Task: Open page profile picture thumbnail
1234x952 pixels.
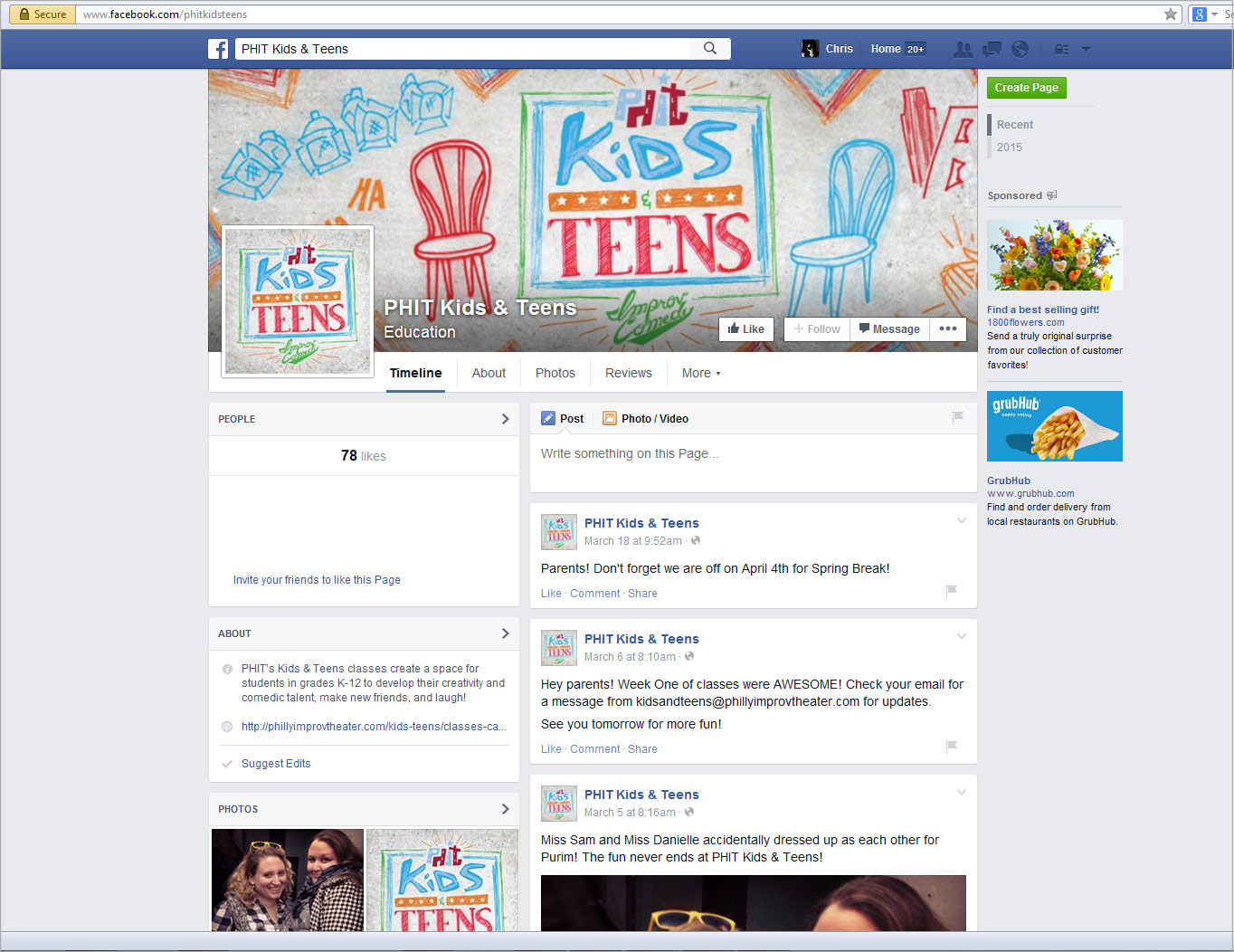Action: (298, 301)
